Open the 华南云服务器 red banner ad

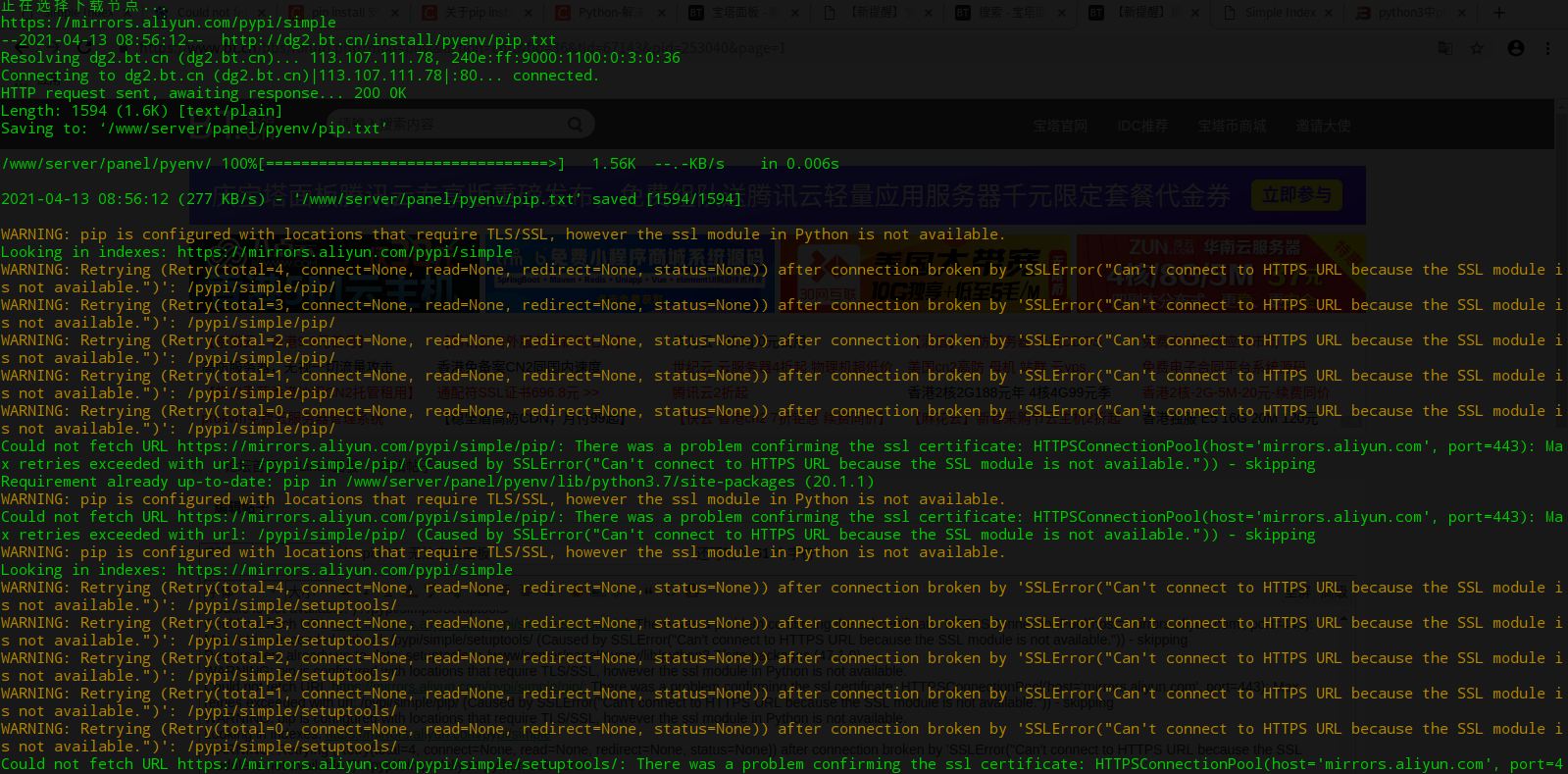pos(1221,270)
